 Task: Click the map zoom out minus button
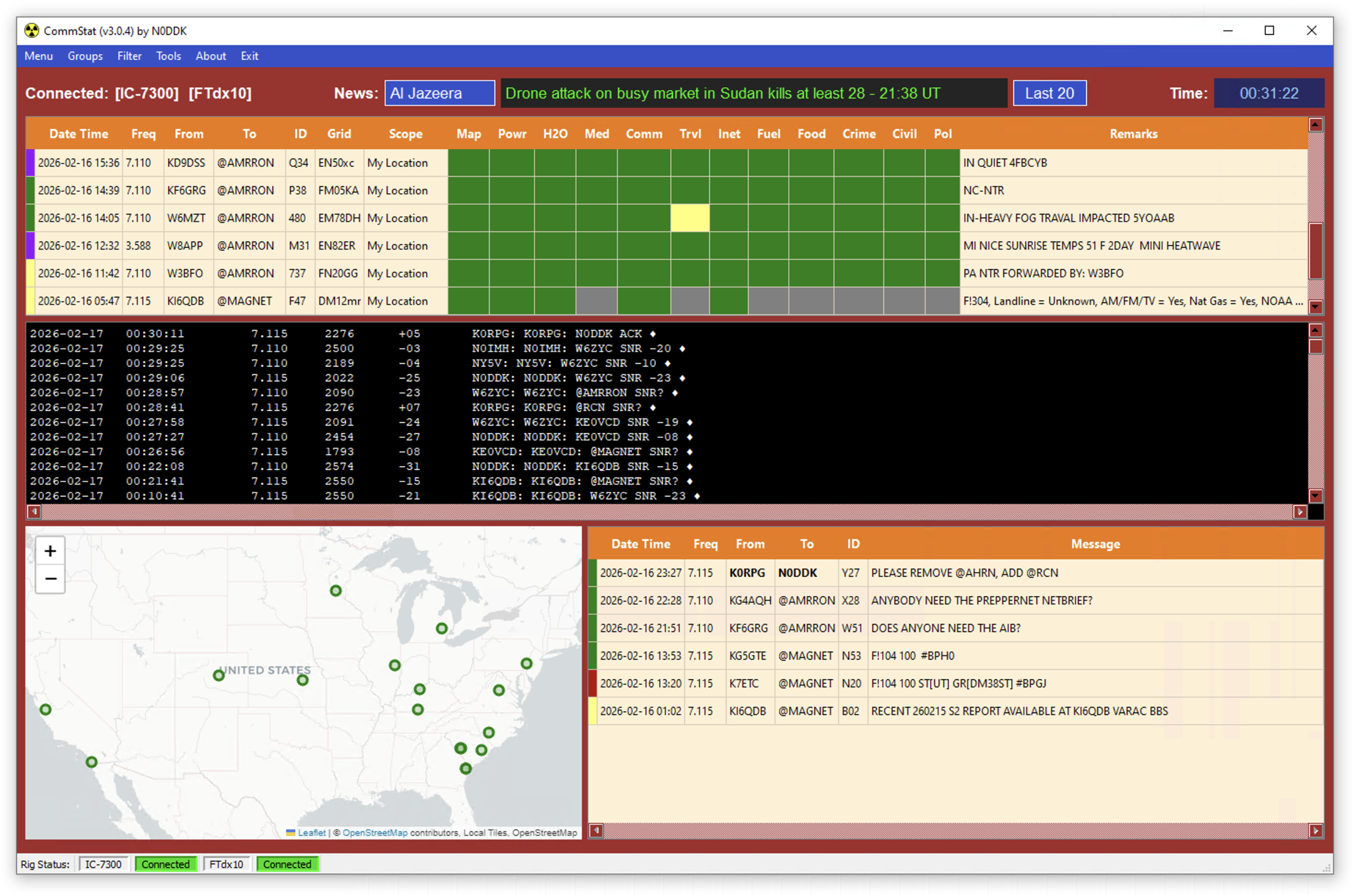[50, 579]
